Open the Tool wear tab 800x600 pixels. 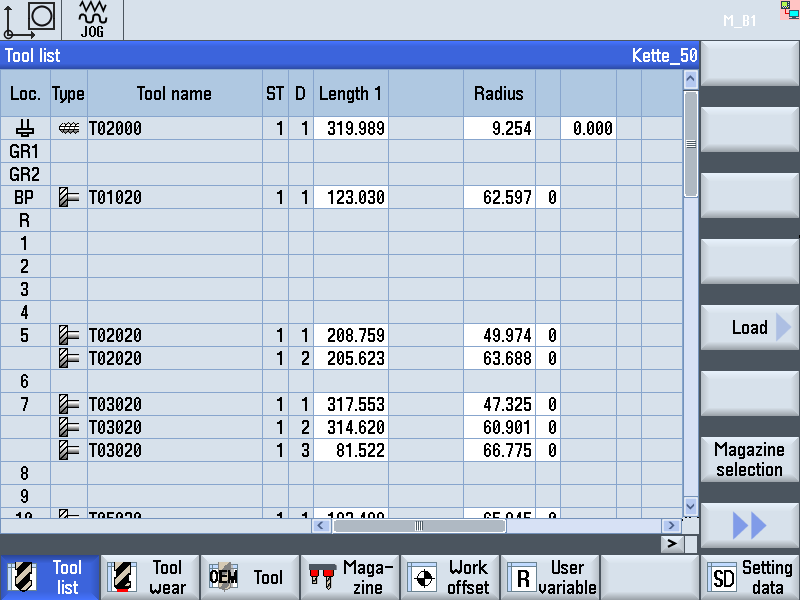click(x=150, y=577)
